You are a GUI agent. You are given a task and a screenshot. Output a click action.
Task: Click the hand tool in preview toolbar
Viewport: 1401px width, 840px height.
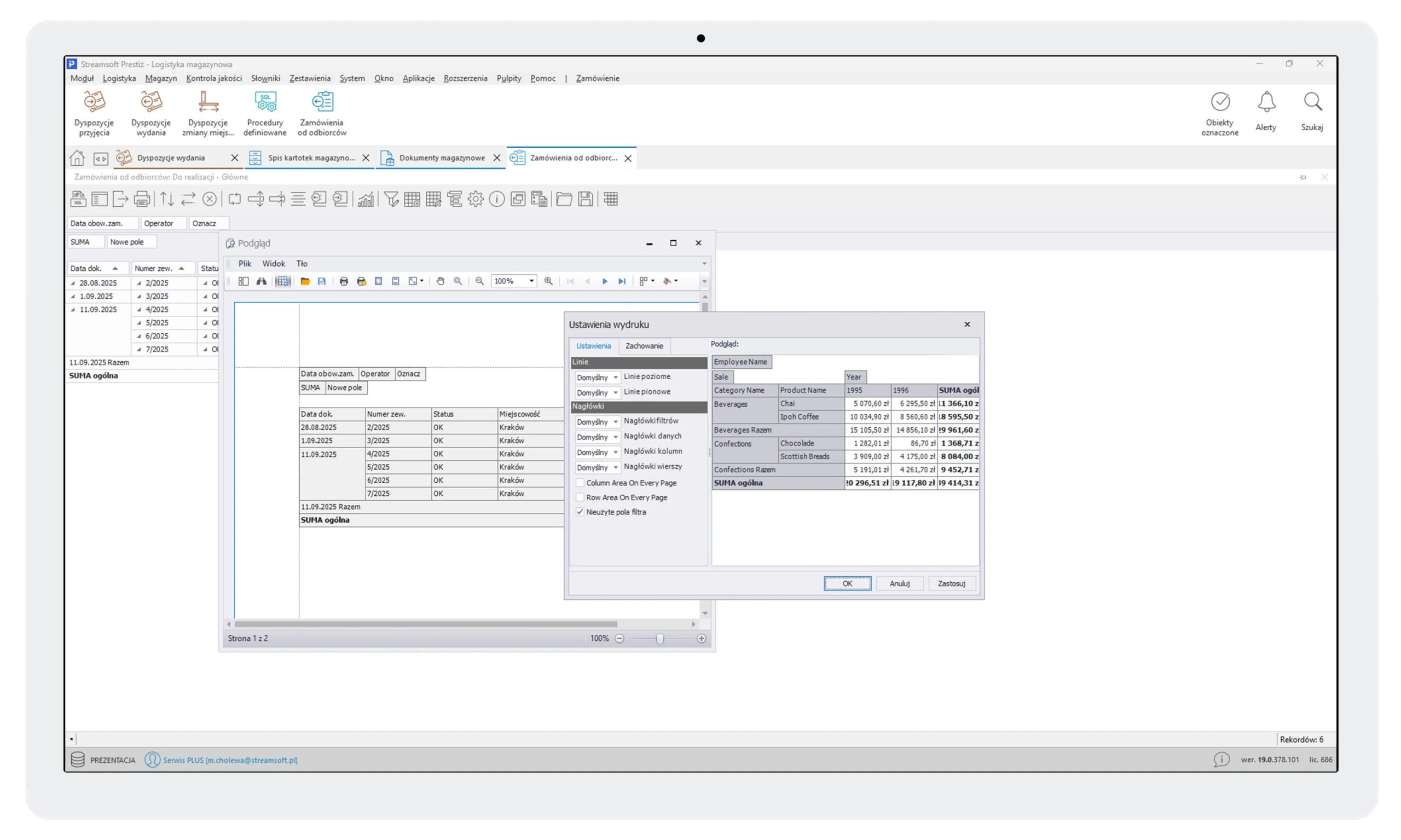point(441,281)
